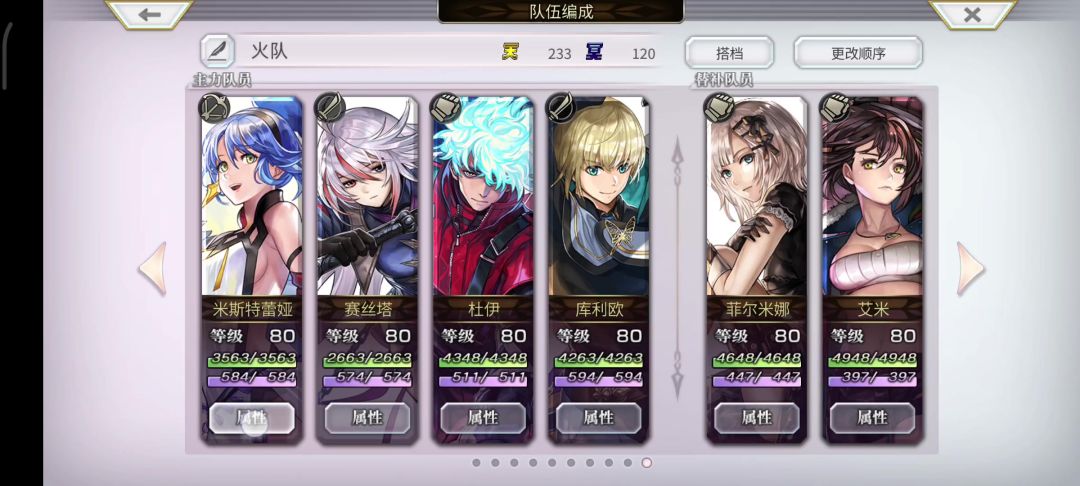Tap the fist icon on 艾米 card
The height and width of the screenshot is (486, 1080).
(x=835, y=108)
